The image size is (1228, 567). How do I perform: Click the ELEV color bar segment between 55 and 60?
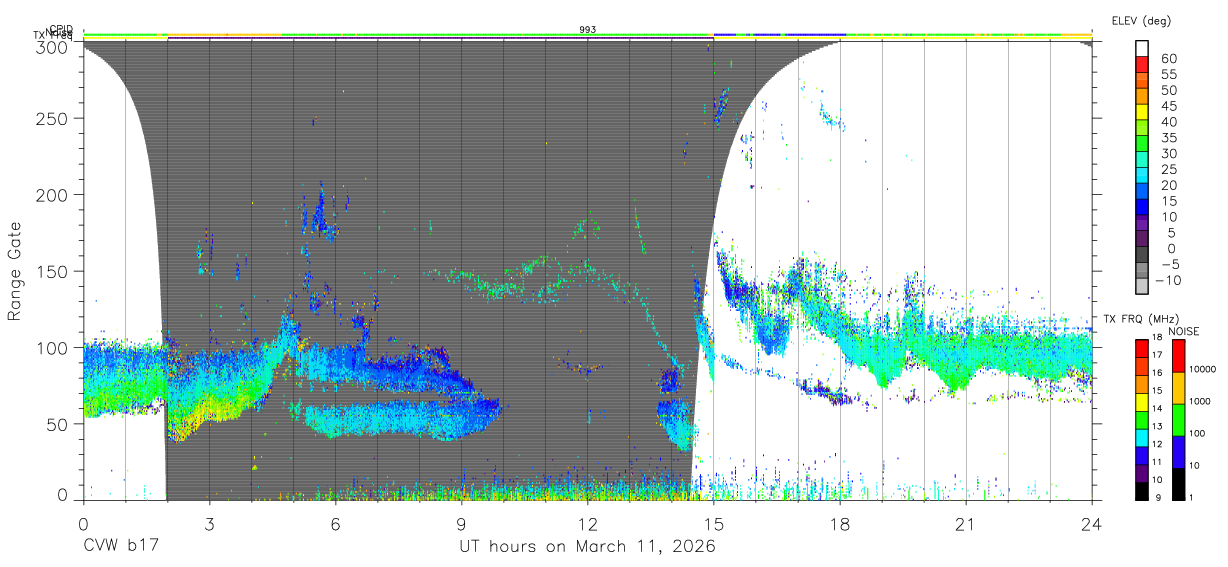(x=1142, y=65)
